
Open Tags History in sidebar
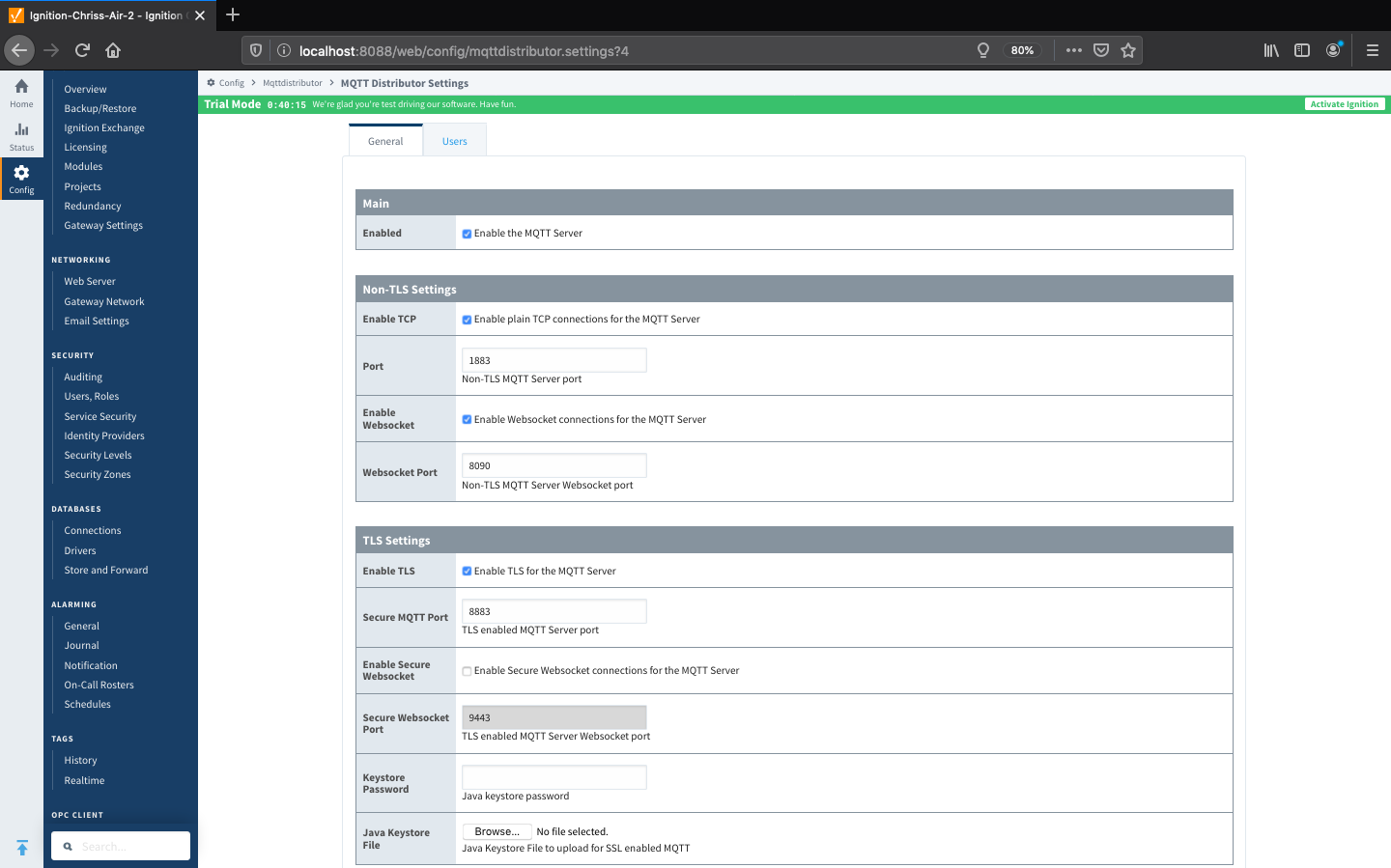(x=80, y=760)
